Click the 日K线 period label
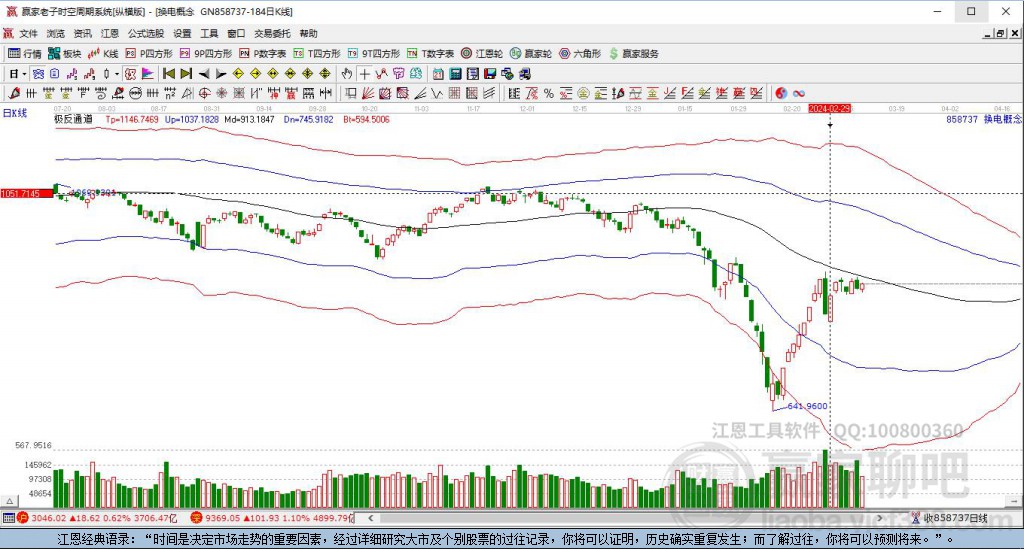Screen dimensions: 1024x549 [15, 113]
